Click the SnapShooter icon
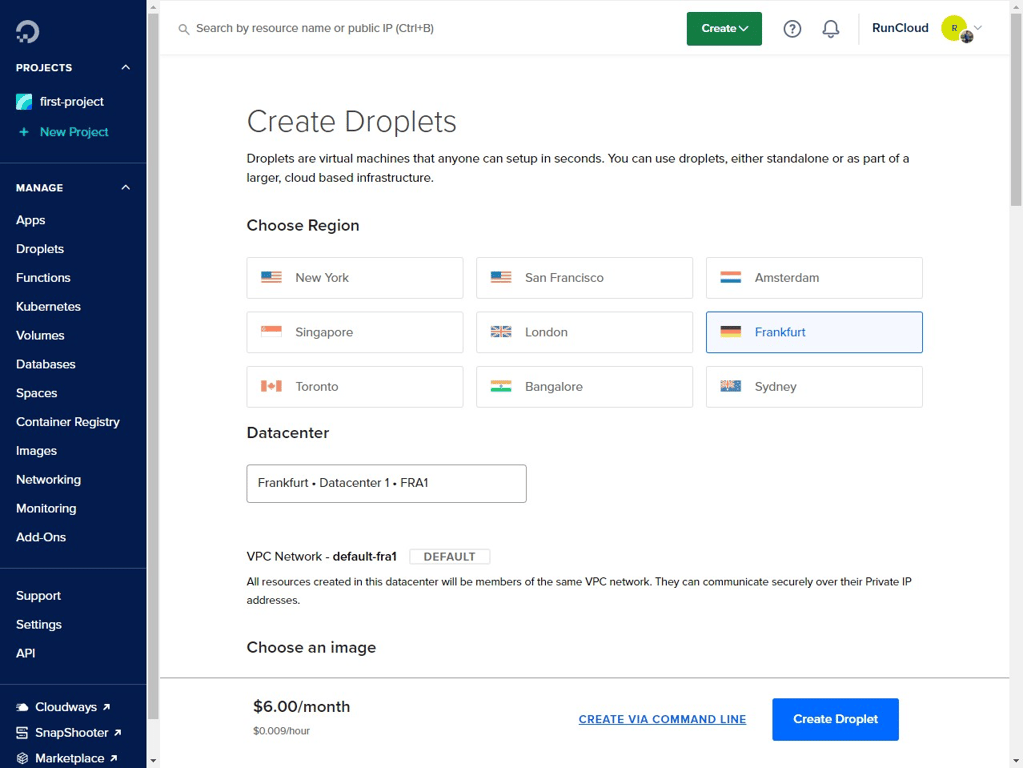1023x768 pixels. pyautogui.click(x=22, y=733)
